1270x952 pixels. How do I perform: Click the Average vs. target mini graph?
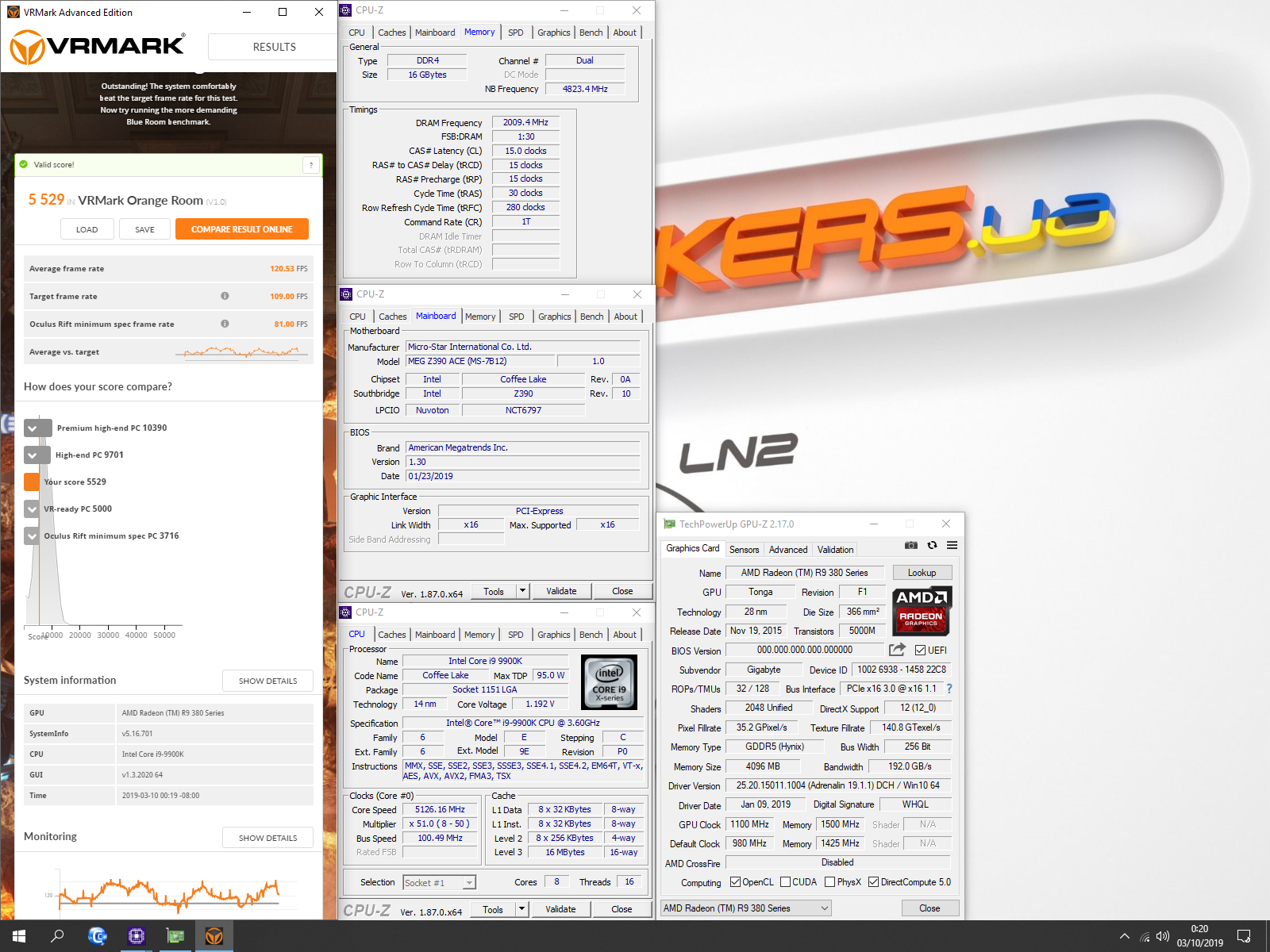coord(242,351)
